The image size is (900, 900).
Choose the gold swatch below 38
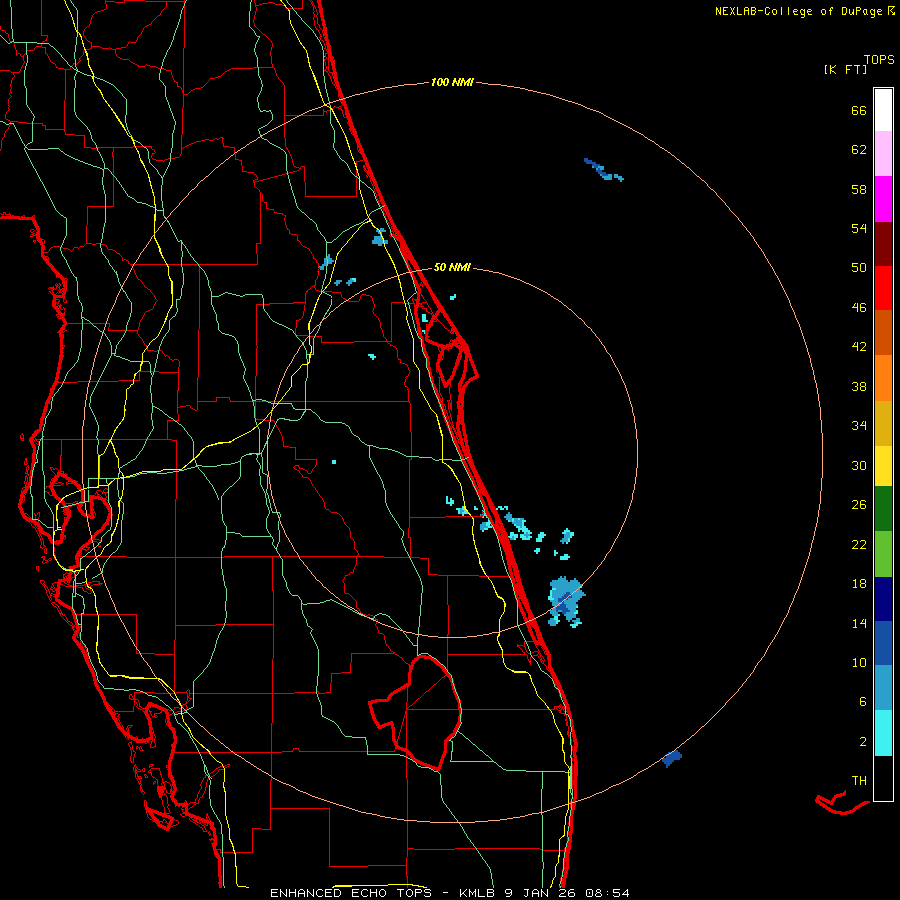point(883,422)
